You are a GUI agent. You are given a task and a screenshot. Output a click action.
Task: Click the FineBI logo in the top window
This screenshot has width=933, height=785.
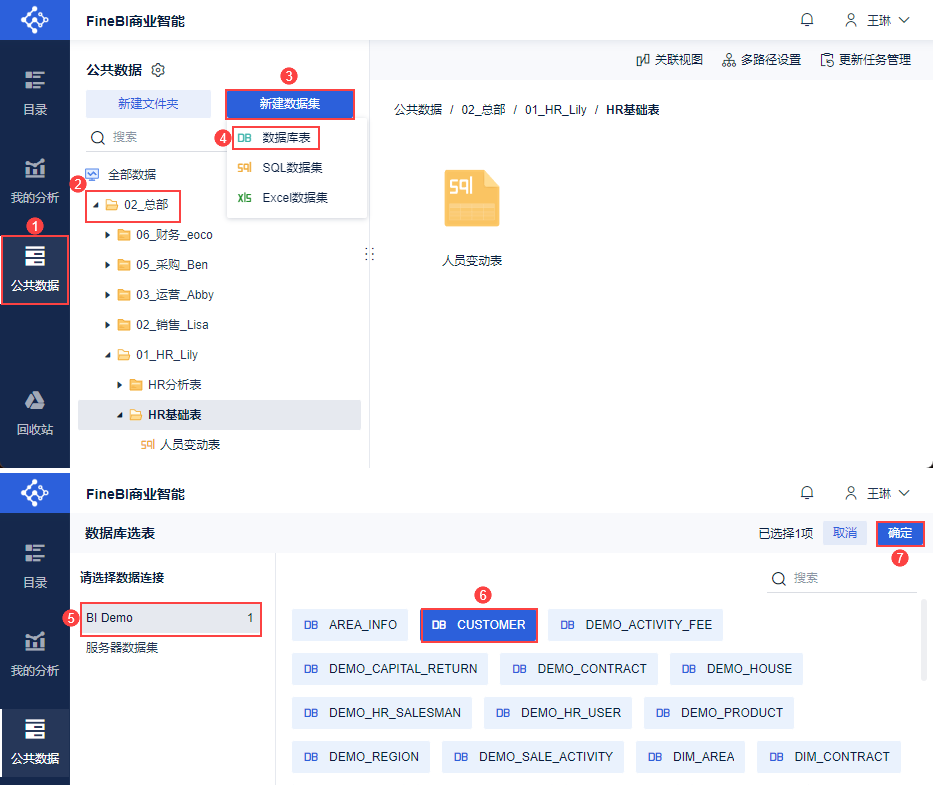35,20
